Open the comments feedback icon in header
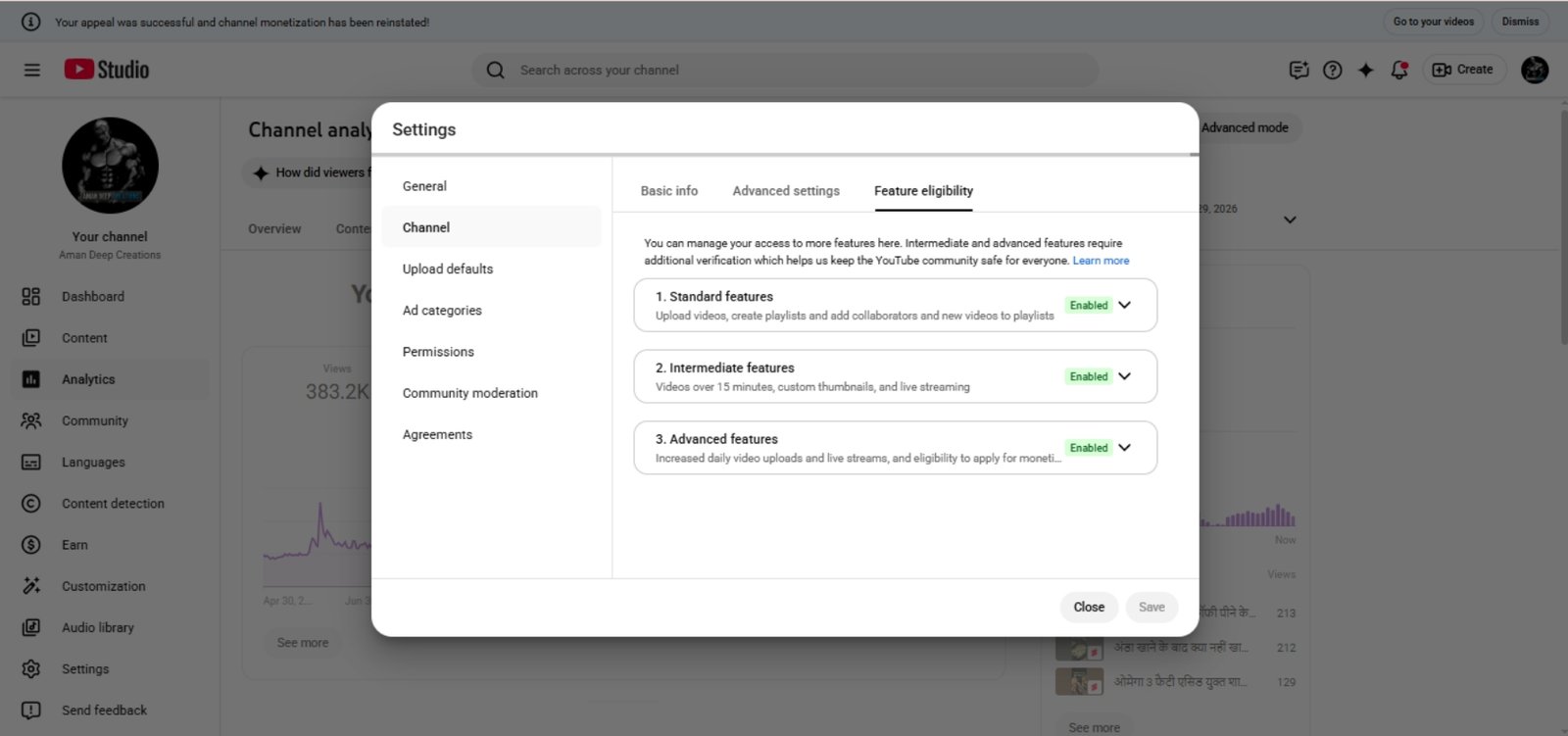This screenshot has width=1568, height=736. (x=1298, y=70)
